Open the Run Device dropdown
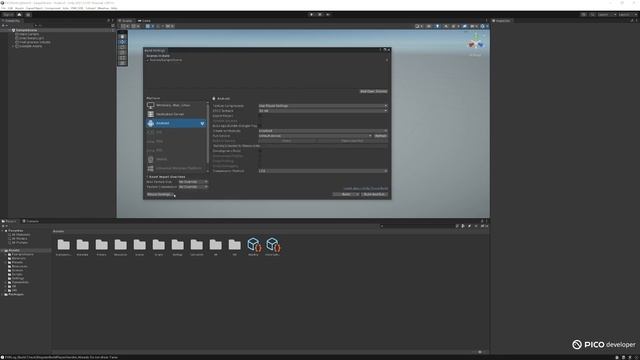The width and height of the screenshot is (640, 360). (x=316, y=136)
